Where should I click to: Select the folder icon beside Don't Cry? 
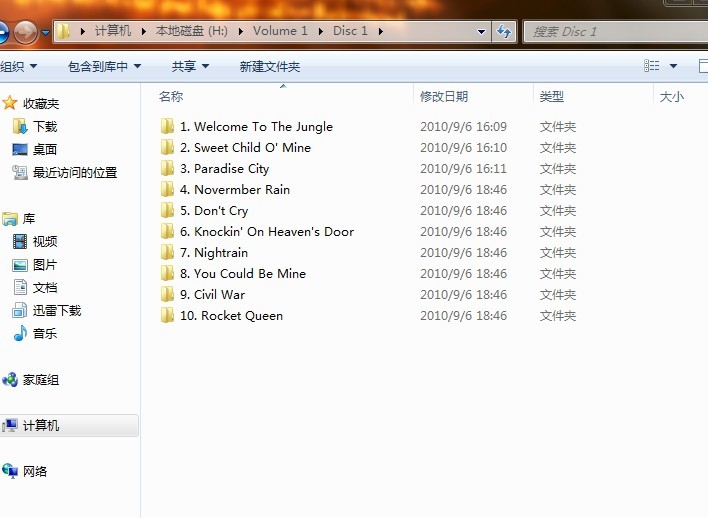[x=167, y=210]
